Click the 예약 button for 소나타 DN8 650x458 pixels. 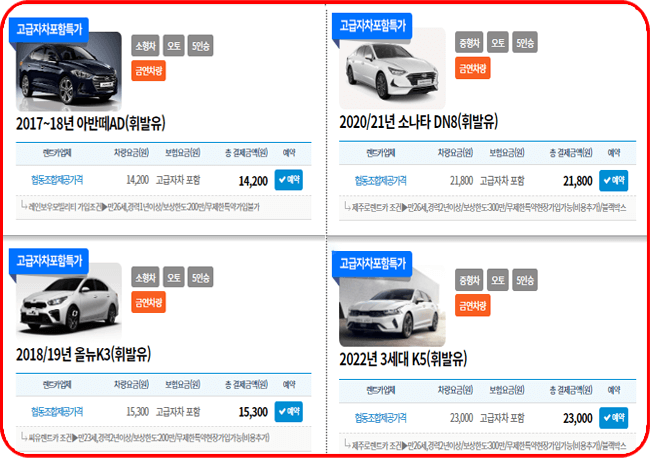[614, 180]
